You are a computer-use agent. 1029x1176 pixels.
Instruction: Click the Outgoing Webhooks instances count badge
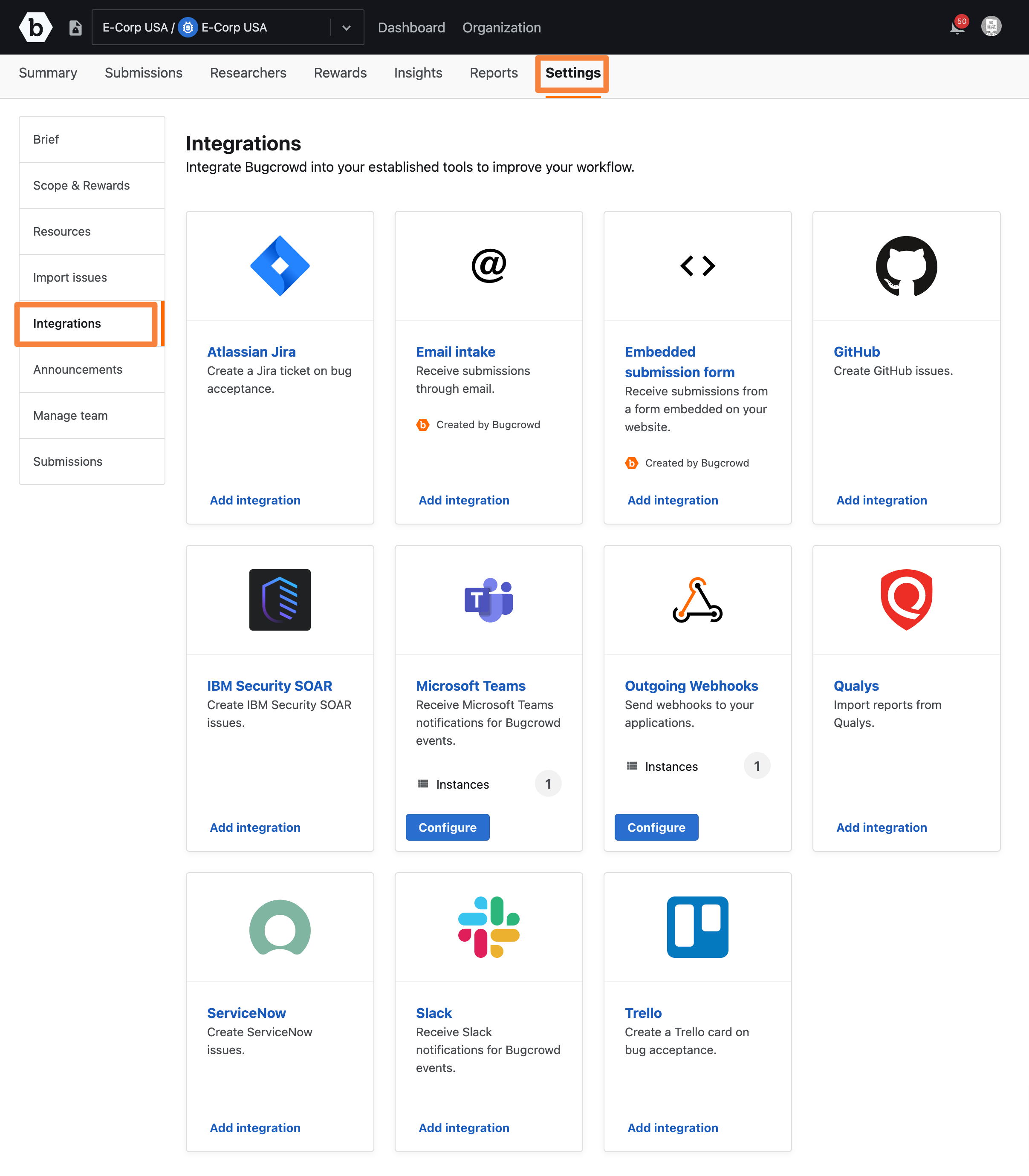click(757, 766)
